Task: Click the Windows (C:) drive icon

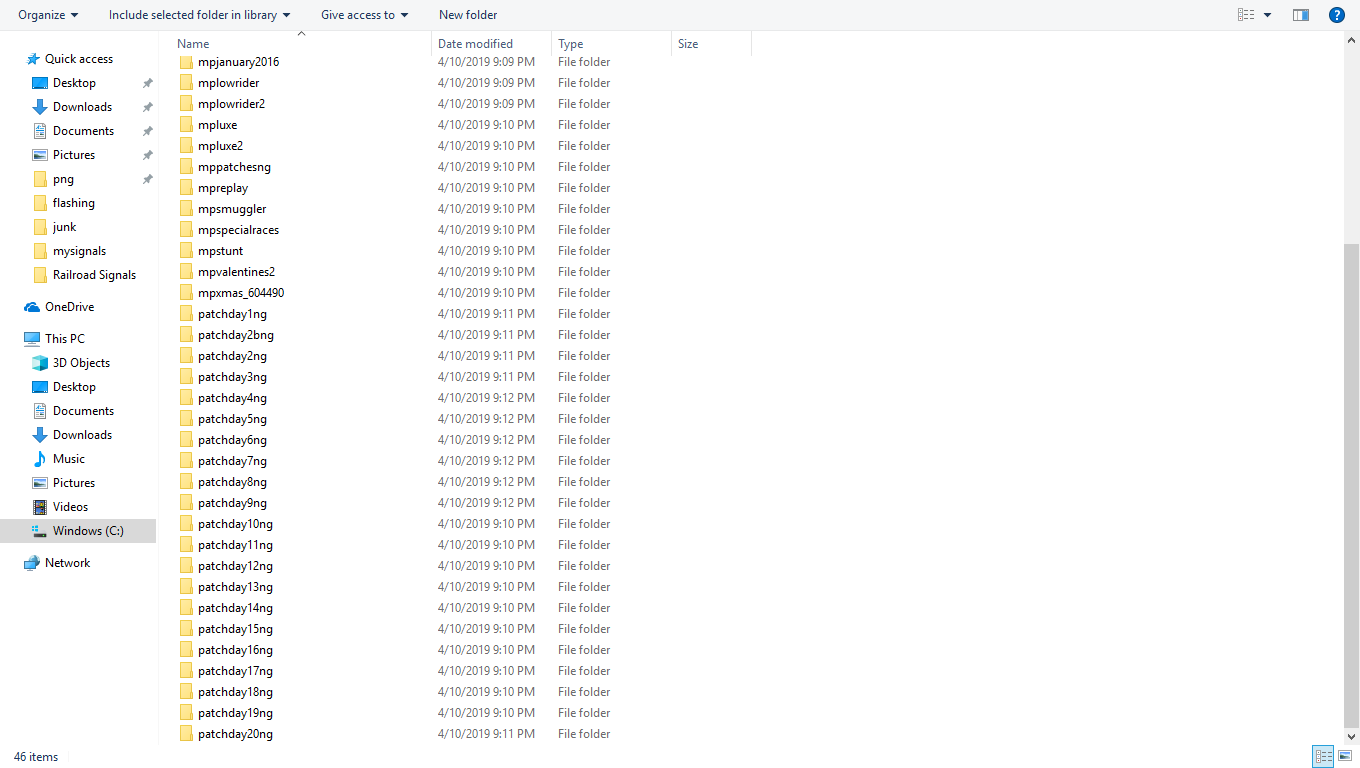Action: pyautogui.click(x=40, y=531)
